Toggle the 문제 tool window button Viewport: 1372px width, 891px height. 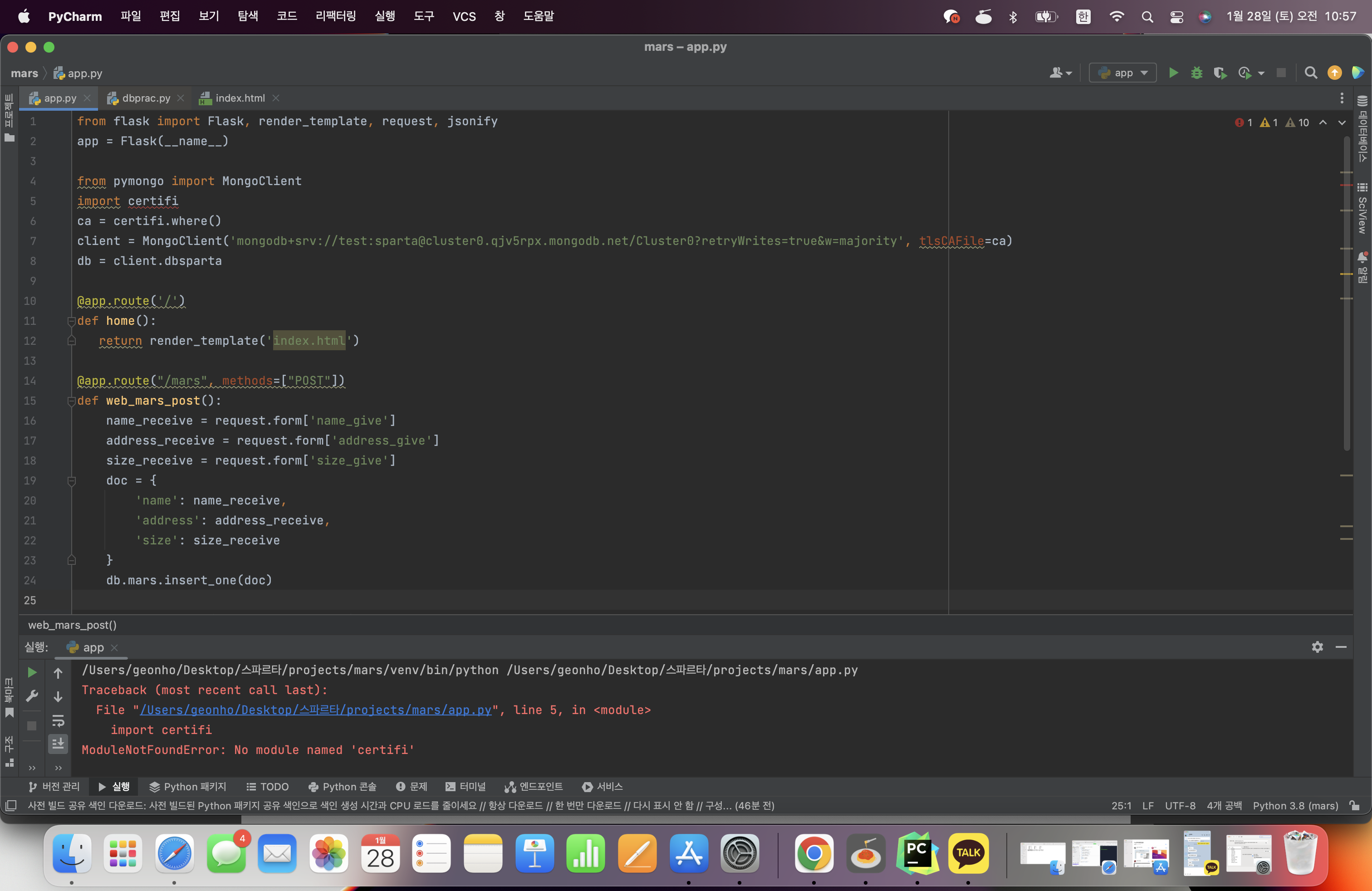[412, 787]
